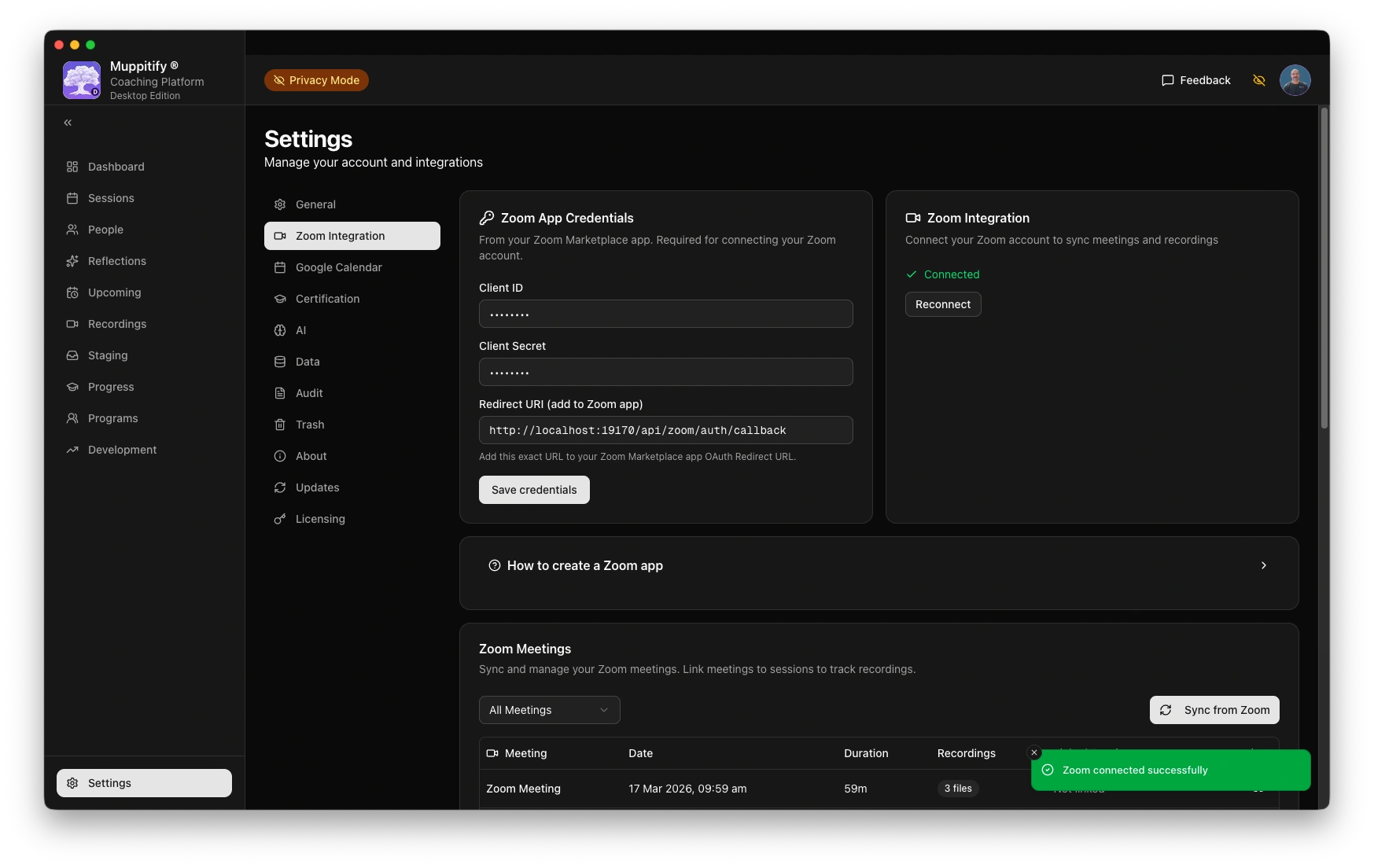
Task: Open the All Meetings filter dropdown
Action: point(549,710)
